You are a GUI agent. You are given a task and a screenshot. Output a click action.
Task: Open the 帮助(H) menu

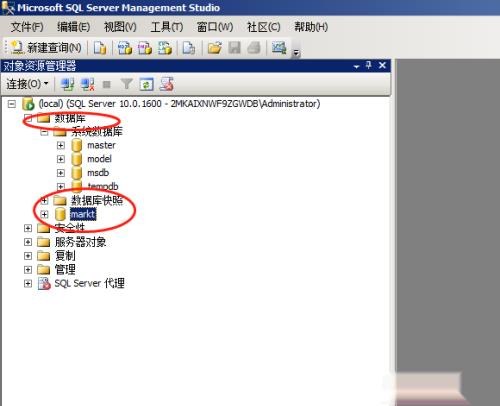click(311, 27)
